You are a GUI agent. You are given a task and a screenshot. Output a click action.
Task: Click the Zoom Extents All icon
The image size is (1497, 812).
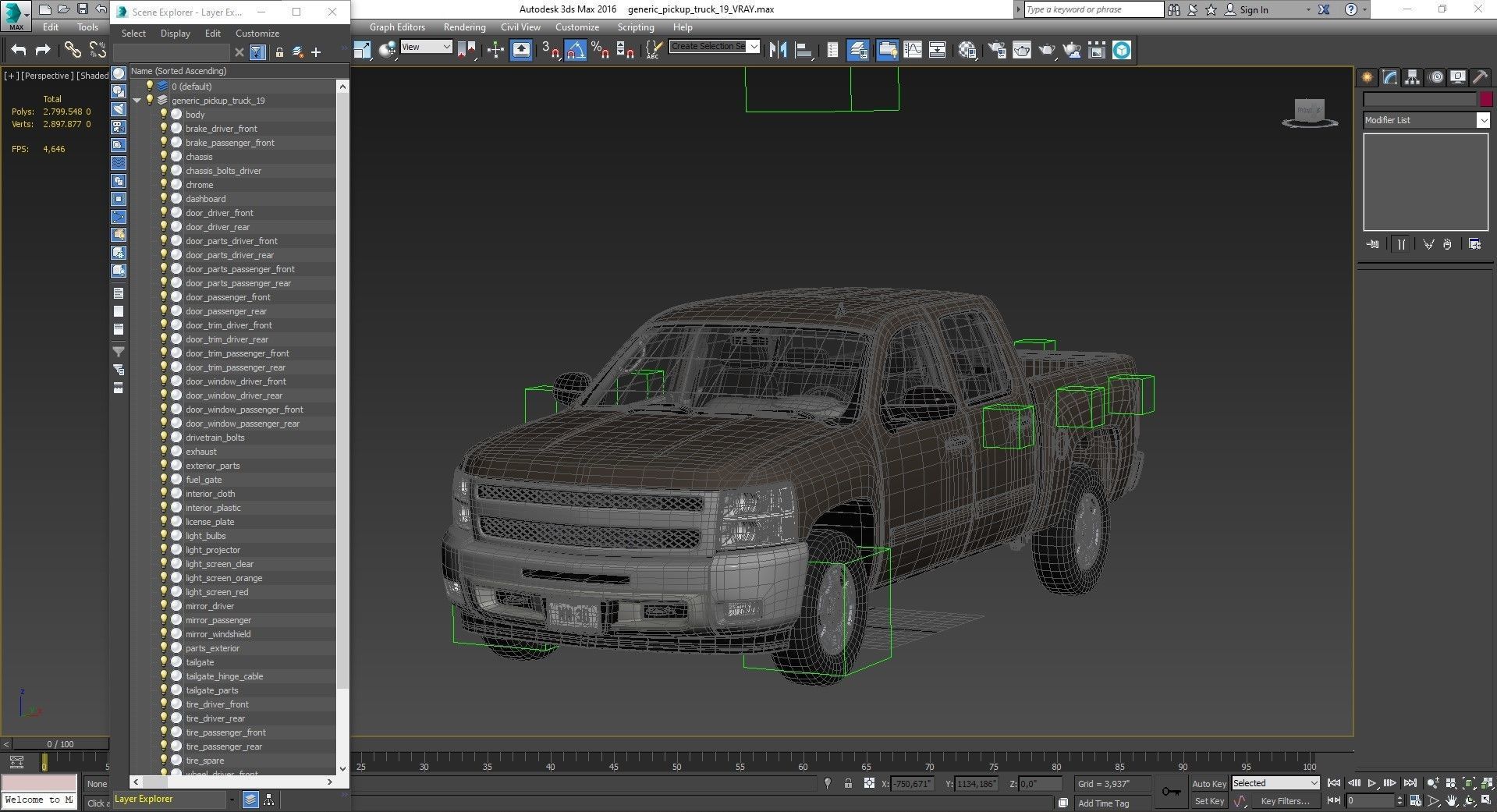pyautogui.click(x=1487, y=783)
